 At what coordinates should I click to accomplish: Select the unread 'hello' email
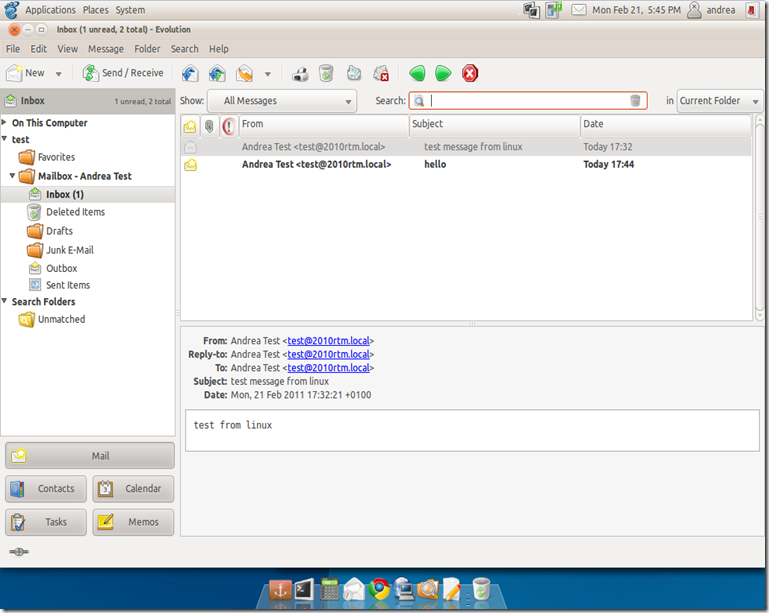pos(466,164)
